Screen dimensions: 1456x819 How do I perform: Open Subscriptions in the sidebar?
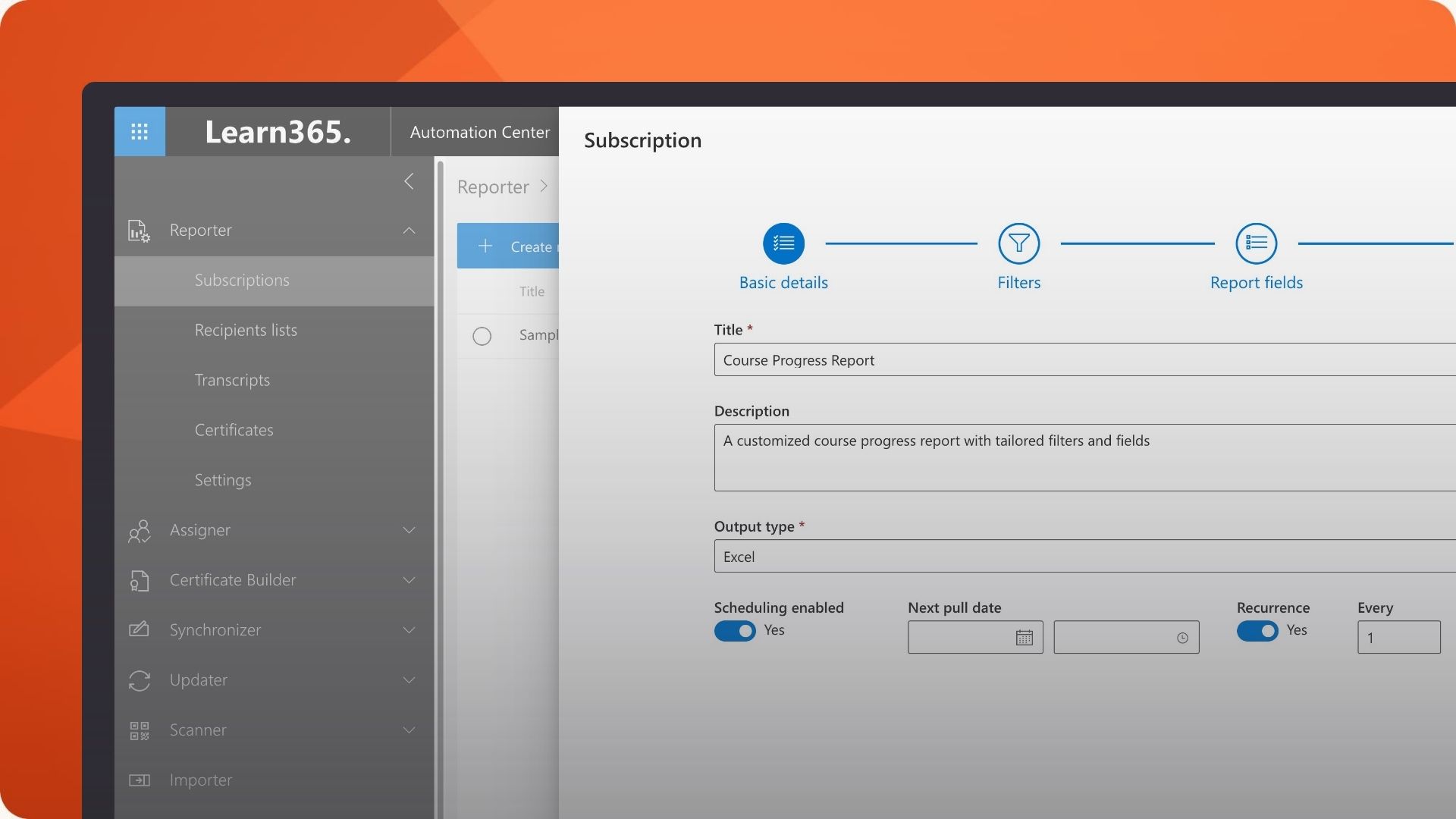coord(274,281)
